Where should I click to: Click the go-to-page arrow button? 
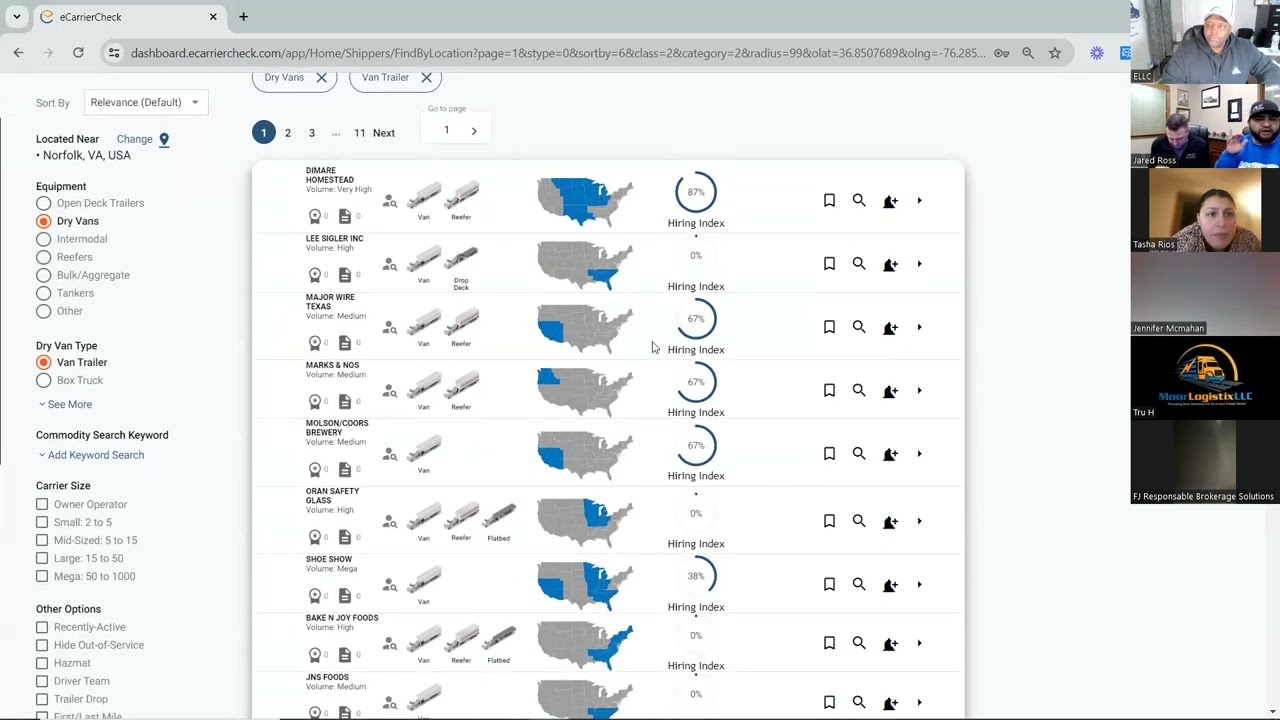tap(474, 131)
